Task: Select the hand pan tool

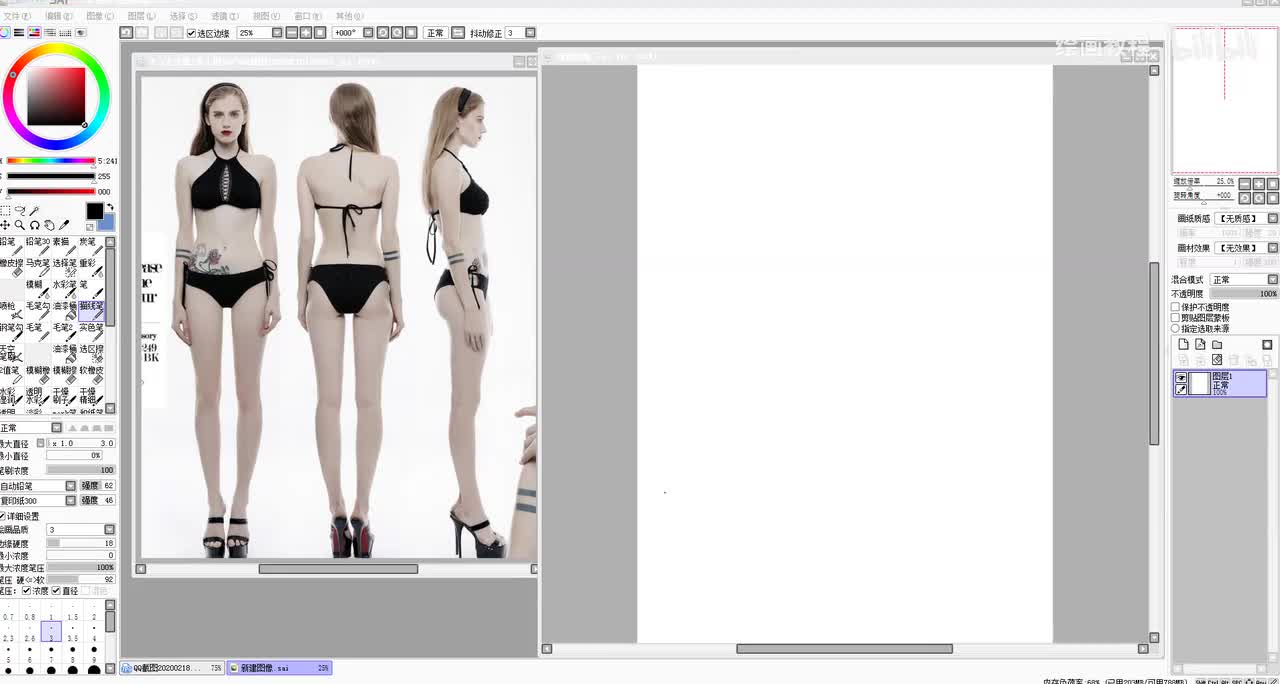Action: 49,226
